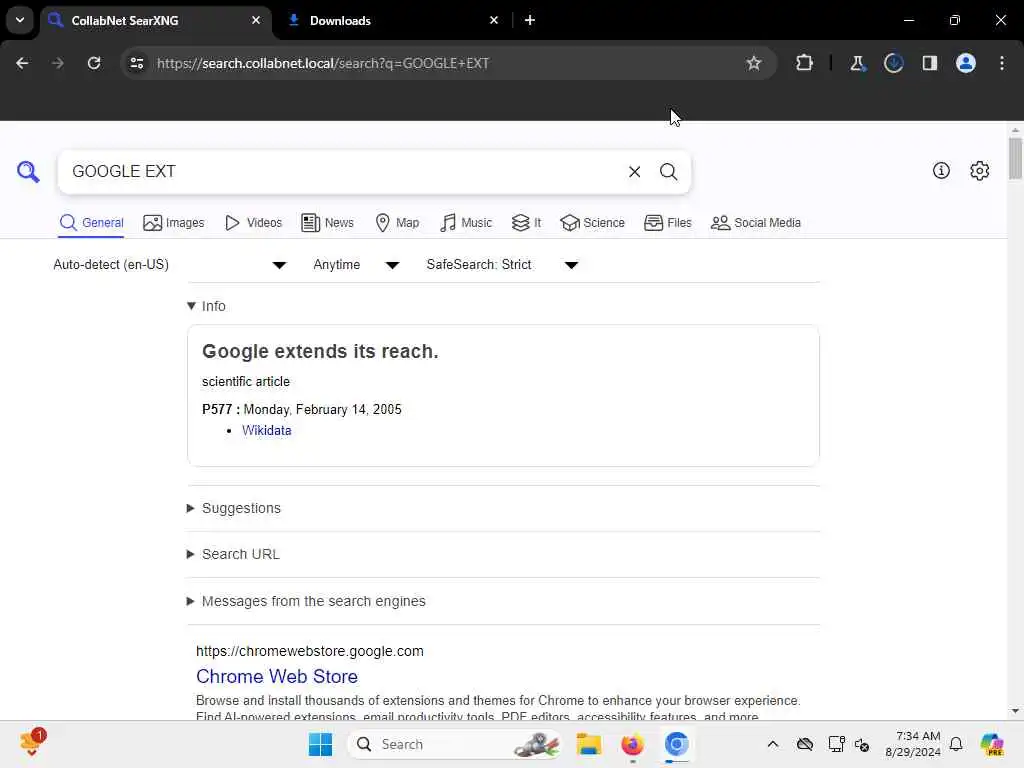Switch to Music search category
The image size is (1024, 768).
466,223
